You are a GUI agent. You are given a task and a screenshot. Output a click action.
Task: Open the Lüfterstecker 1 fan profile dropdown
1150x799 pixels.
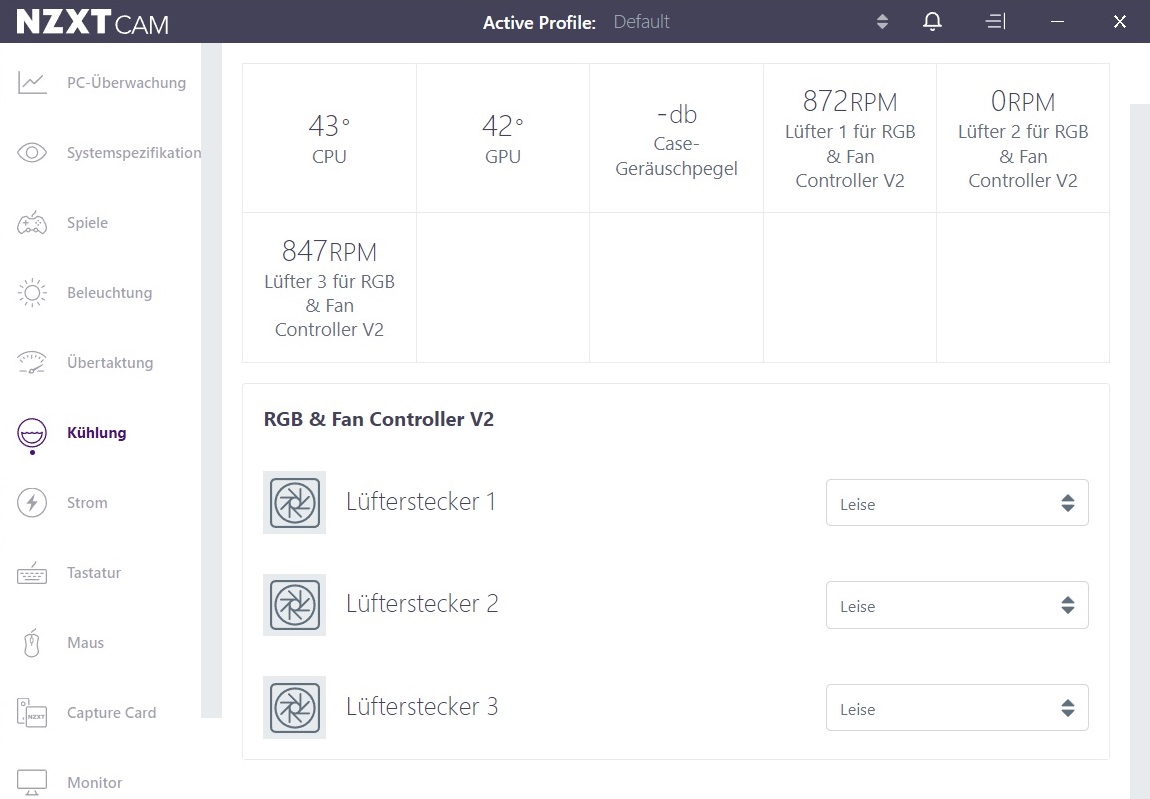pos(957,503)
